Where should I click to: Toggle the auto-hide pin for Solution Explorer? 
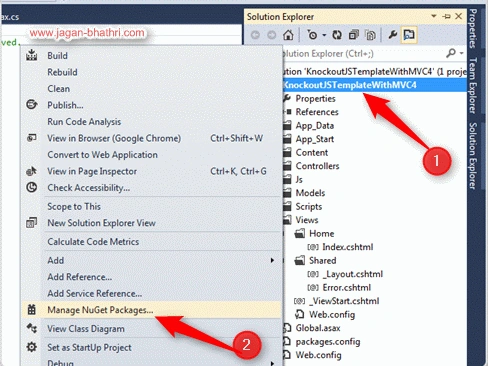[x=446, y=16]
